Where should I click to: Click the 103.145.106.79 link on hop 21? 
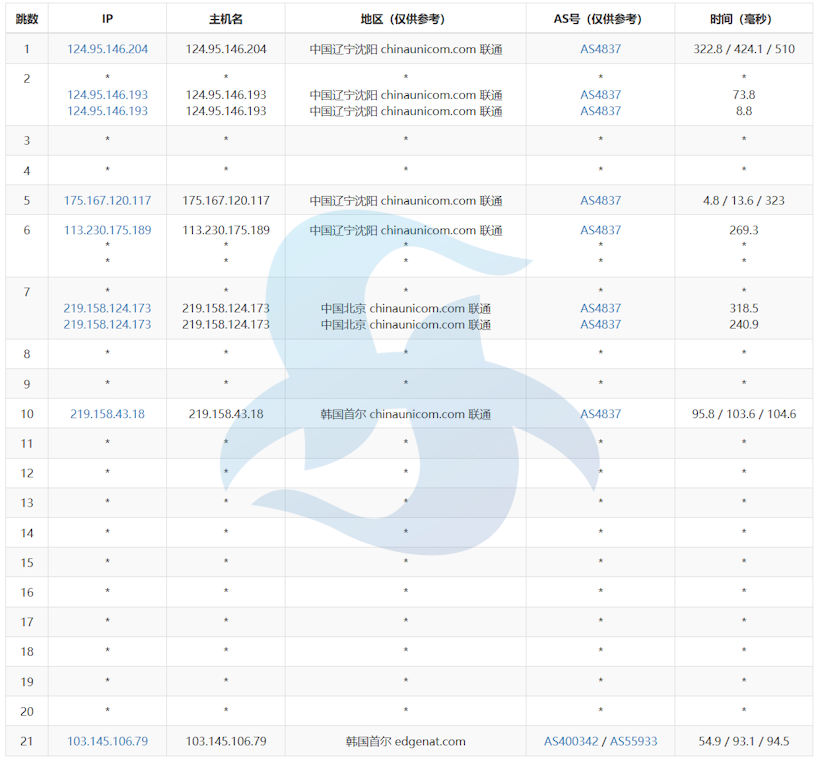click(107, 742)
